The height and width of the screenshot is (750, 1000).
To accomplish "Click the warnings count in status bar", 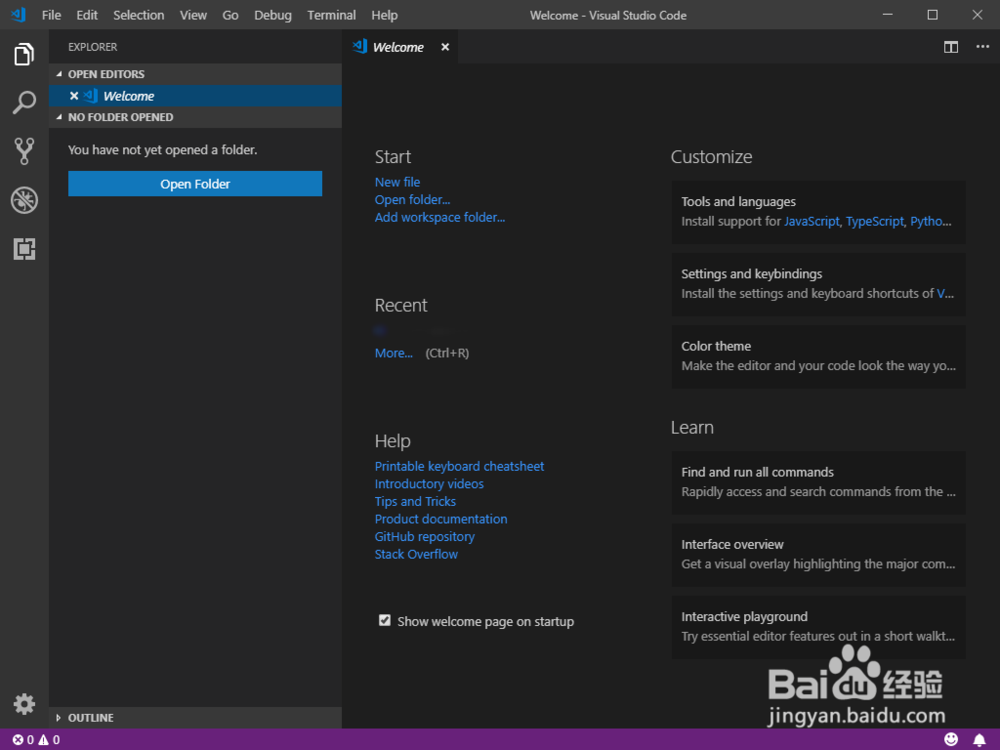I will point(49,740).
